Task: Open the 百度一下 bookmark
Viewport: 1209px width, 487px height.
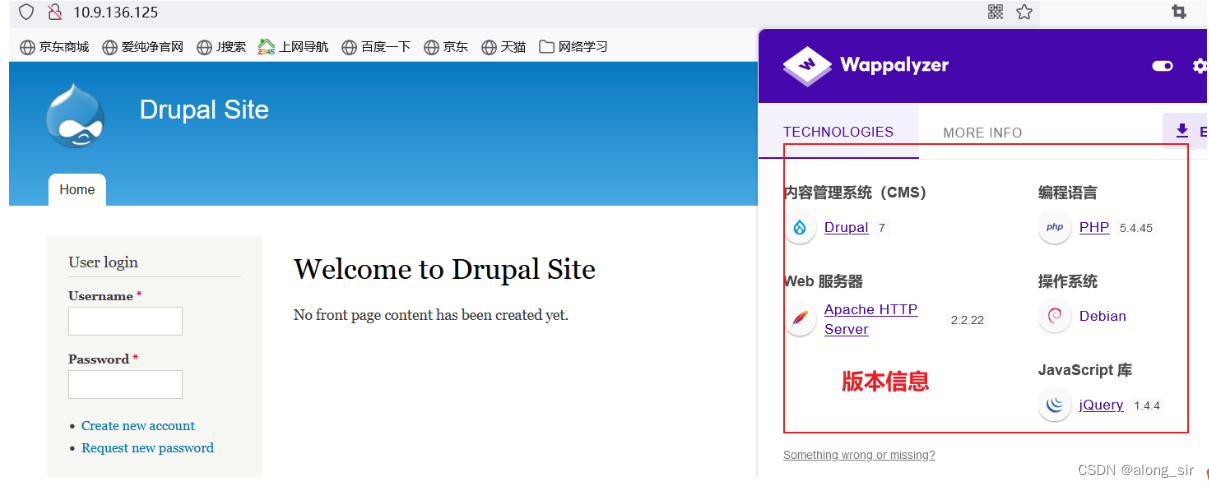Action: click(x=376, y=47)
